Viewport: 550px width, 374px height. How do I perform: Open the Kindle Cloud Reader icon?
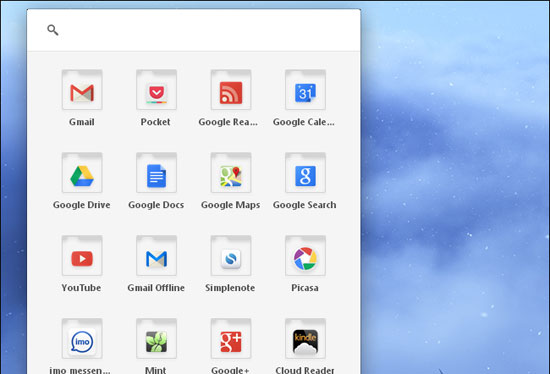305,339
